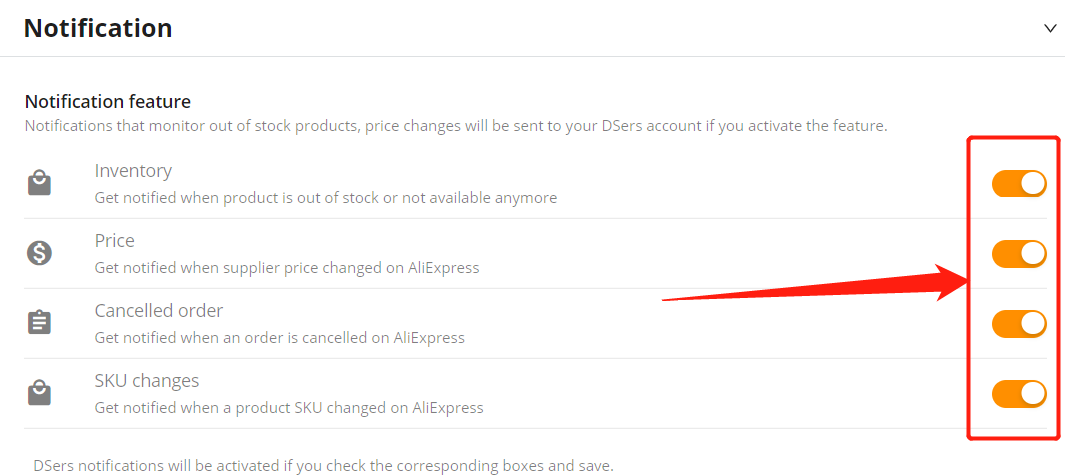Collapse the Notification section chevron
Image resolution: width=1065 pixels, height=475 pixels.
(x=1050, y=29)
